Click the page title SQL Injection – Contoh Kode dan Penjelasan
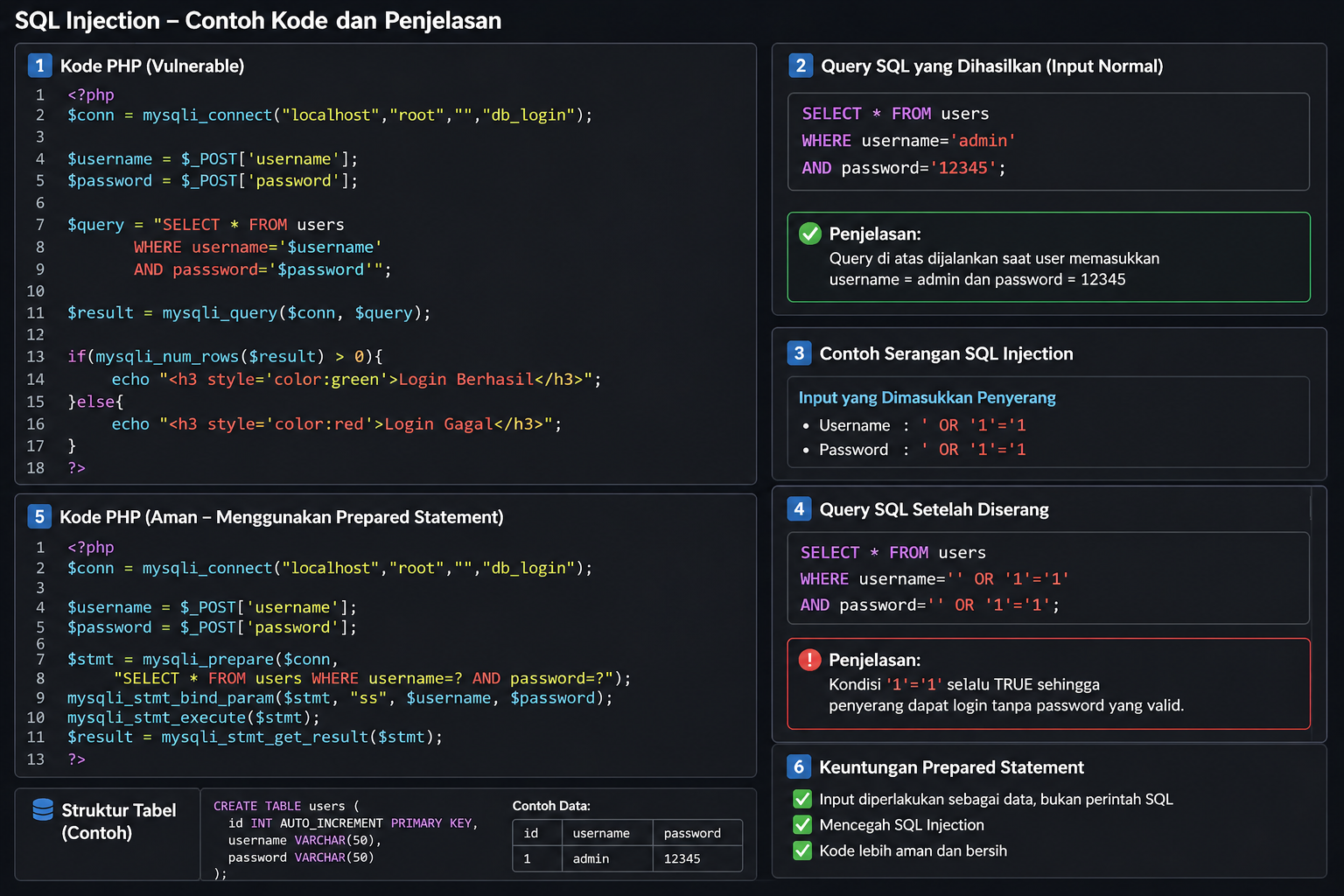Viewport: 1344px width, 896px height. 259,21
